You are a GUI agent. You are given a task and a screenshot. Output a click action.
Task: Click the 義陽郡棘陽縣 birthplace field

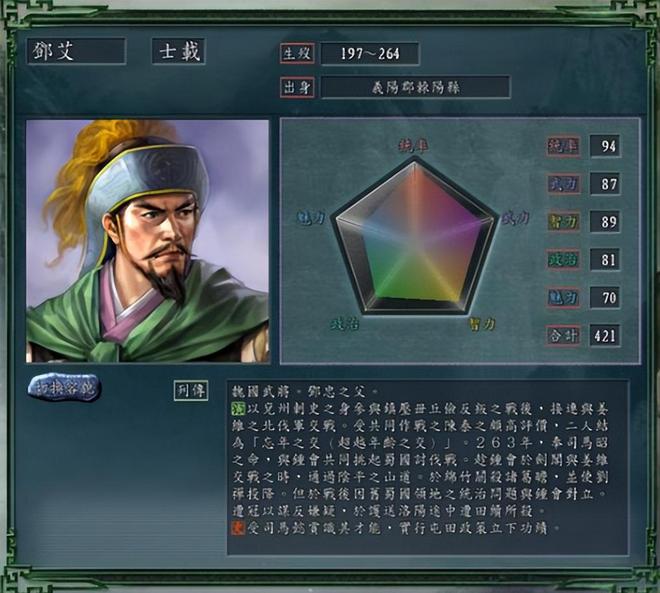[x=415, y=87]
